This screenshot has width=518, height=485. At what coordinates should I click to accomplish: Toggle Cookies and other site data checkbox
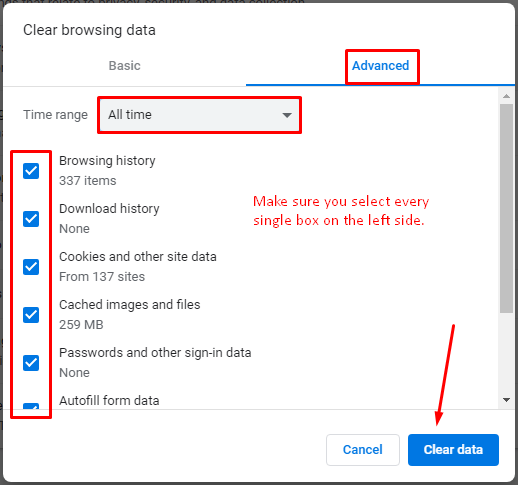coord(31,267)
